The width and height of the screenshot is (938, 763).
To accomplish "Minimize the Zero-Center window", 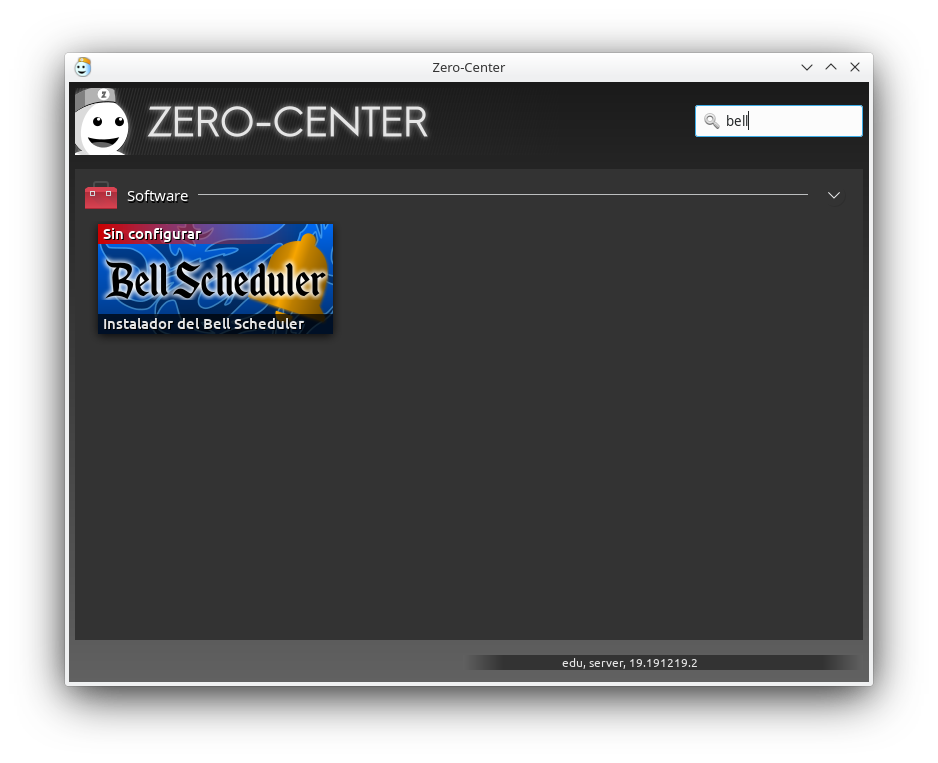I will click(807, 67).
